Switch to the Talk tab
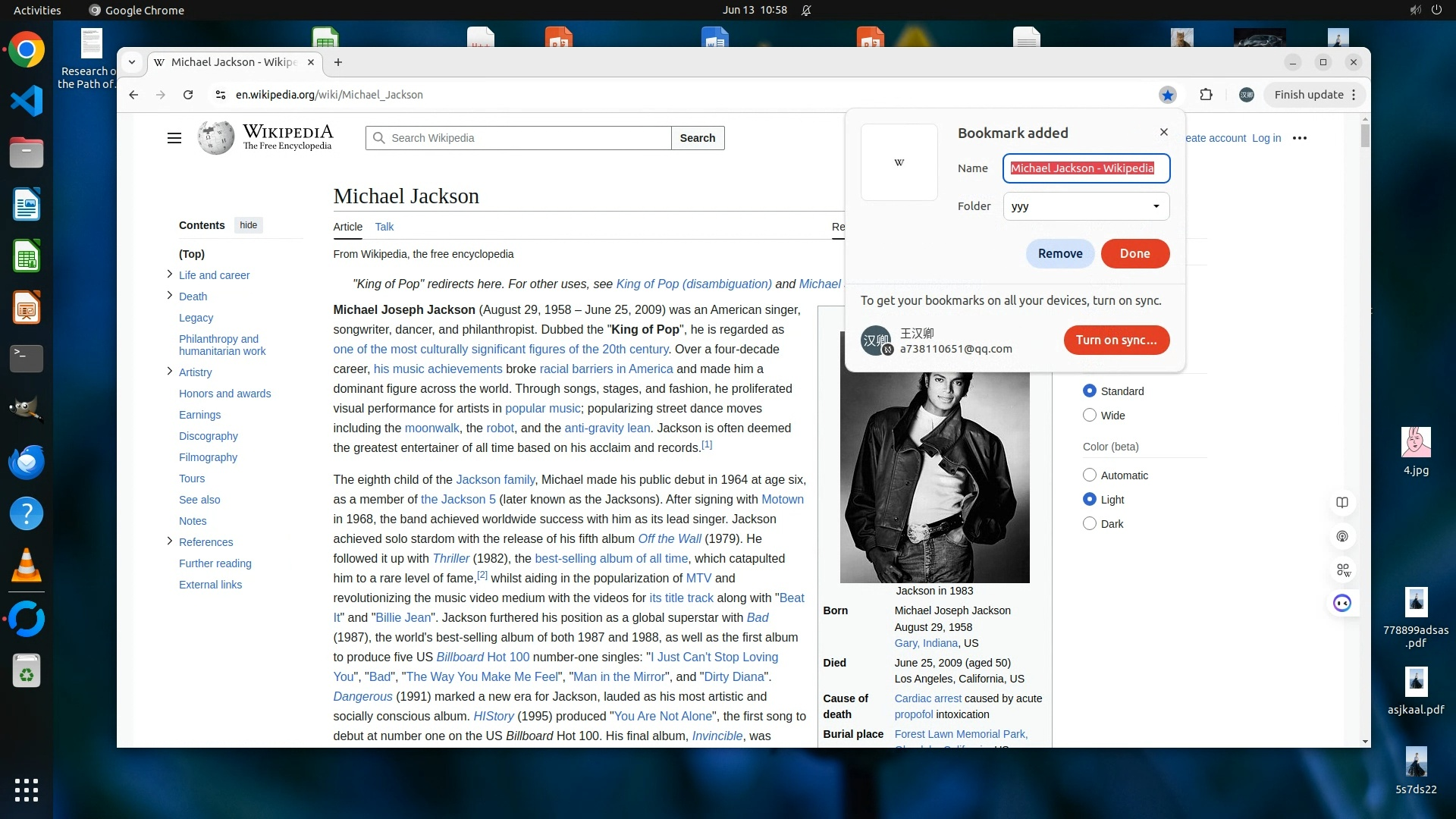This screenshot has width=1456, height=819. click(x=384, y=227)
